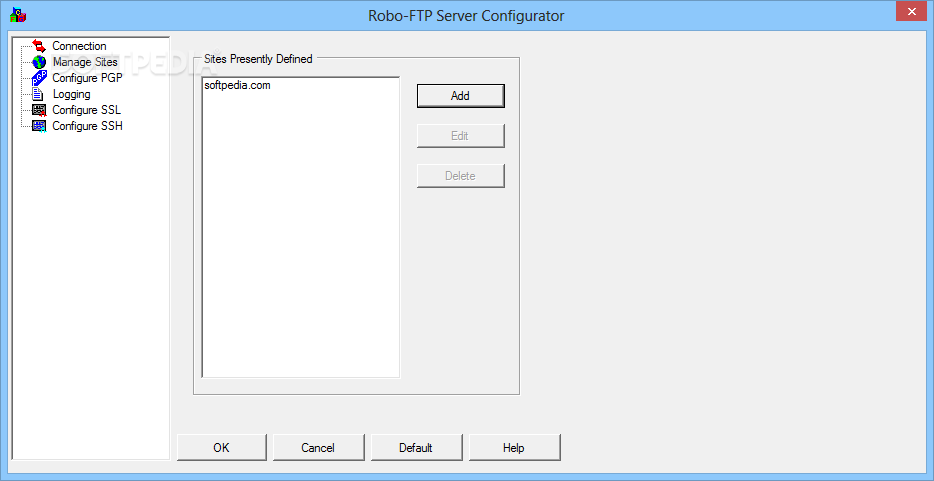This screenshot has height=481, width=934.
Task: Click the Add button
Action: point(460,96)
